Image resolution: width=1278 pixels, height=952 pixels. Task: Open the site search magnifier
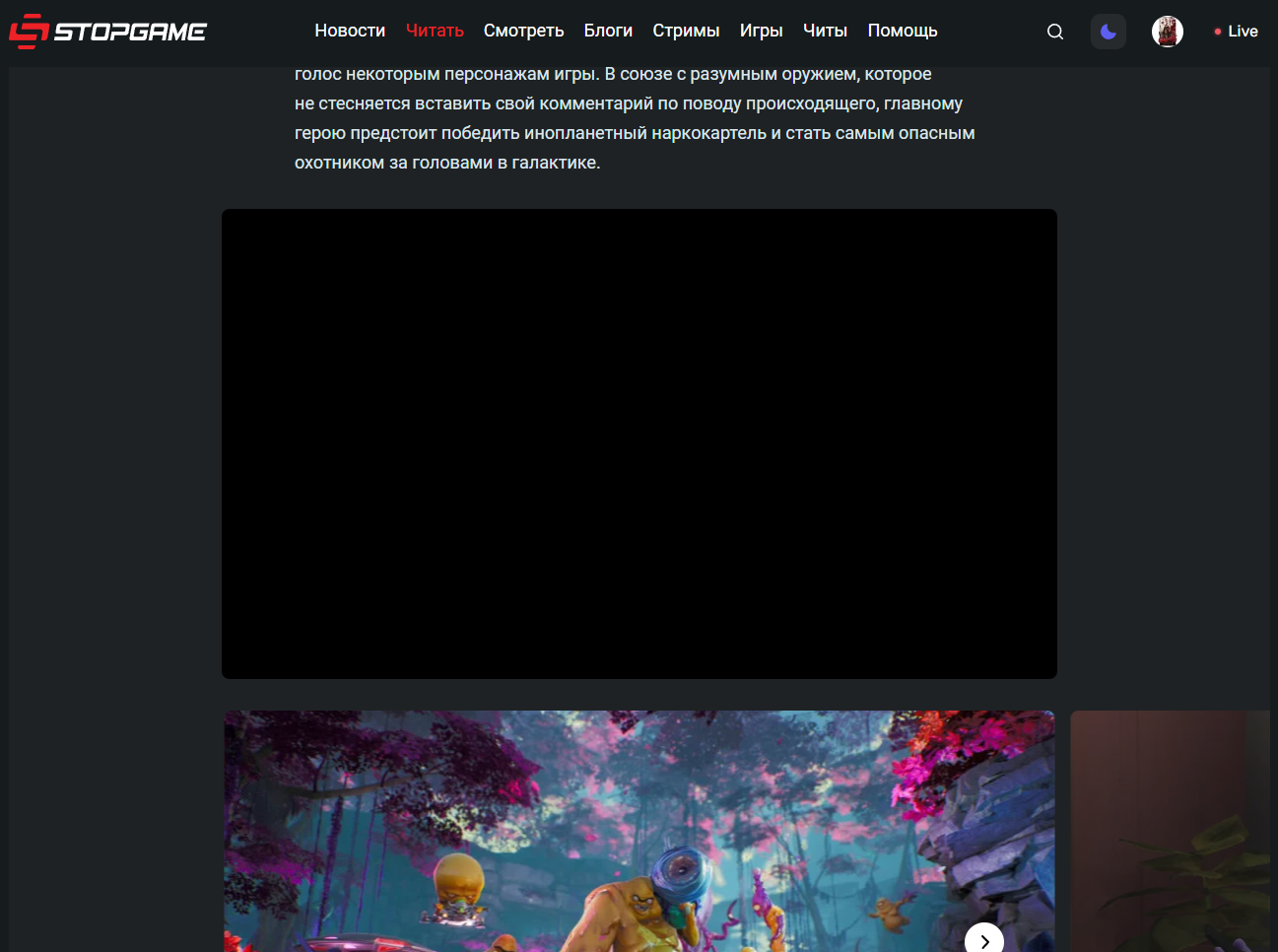[1055, 32]
